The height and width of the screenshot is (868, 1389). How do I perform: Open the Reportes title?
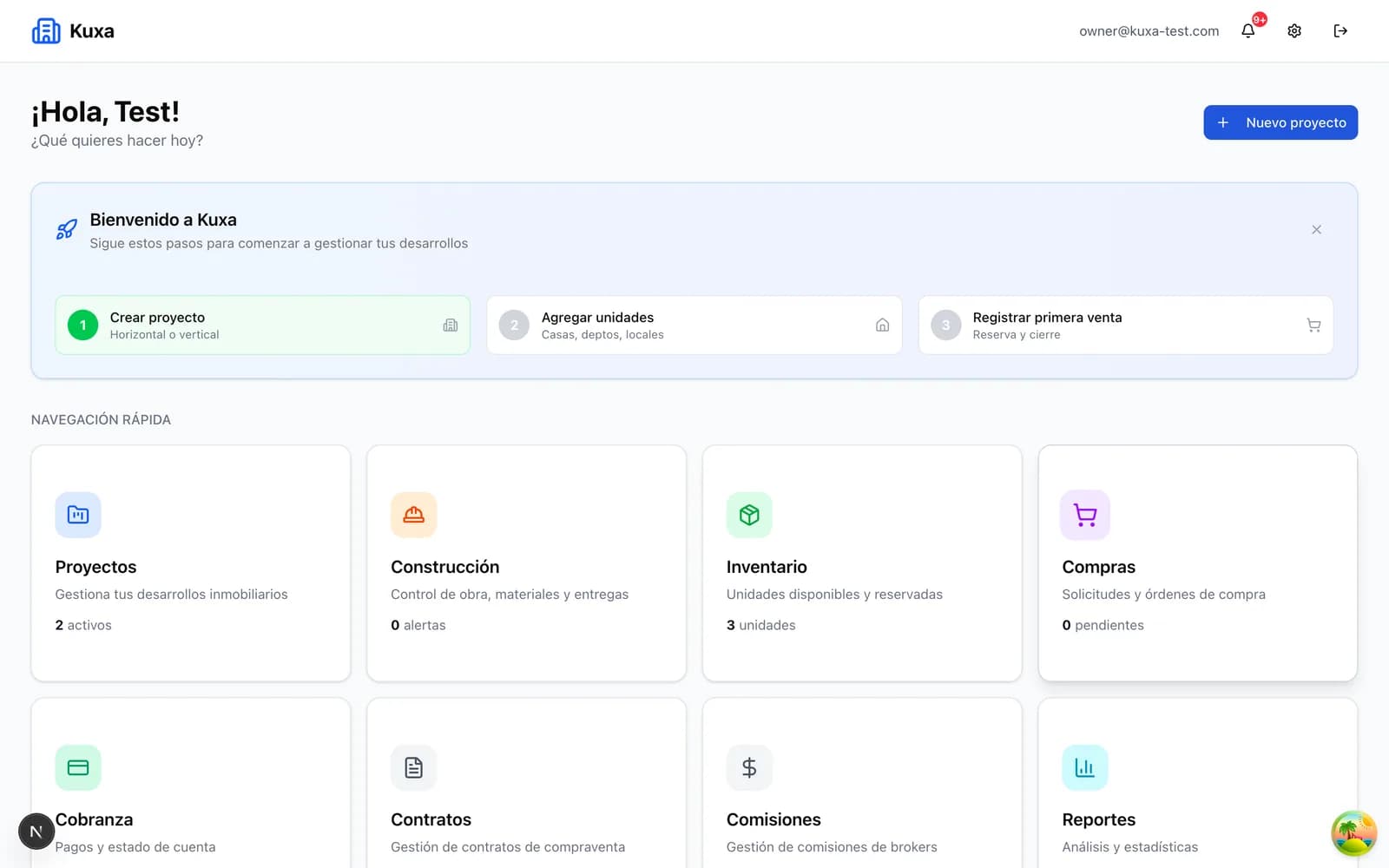pyautogui.click(x=1099, y=819)
